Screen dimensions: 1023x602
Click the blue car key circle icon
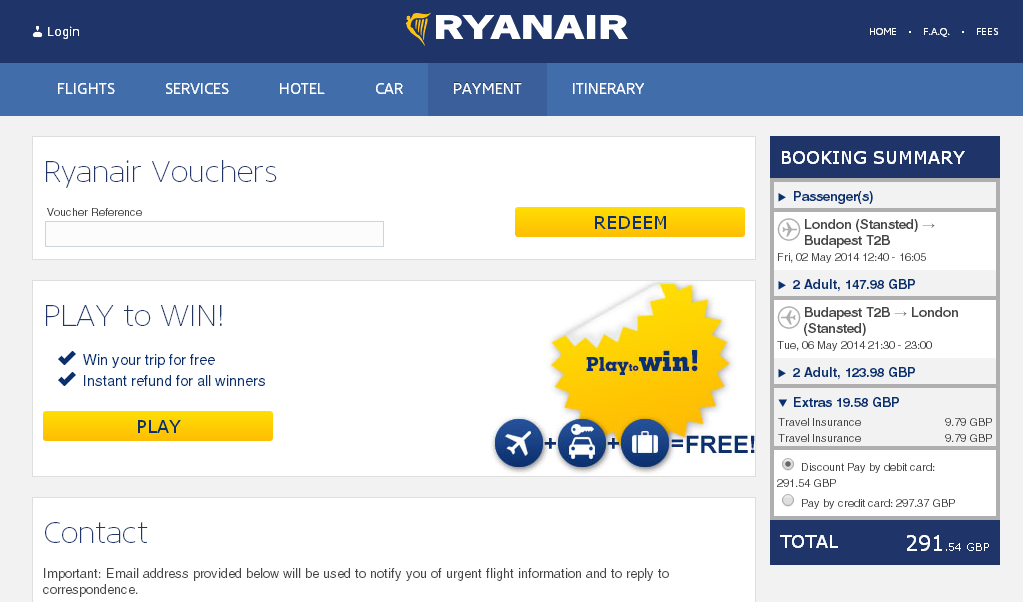pyautogui.click(x=581, y=444)
